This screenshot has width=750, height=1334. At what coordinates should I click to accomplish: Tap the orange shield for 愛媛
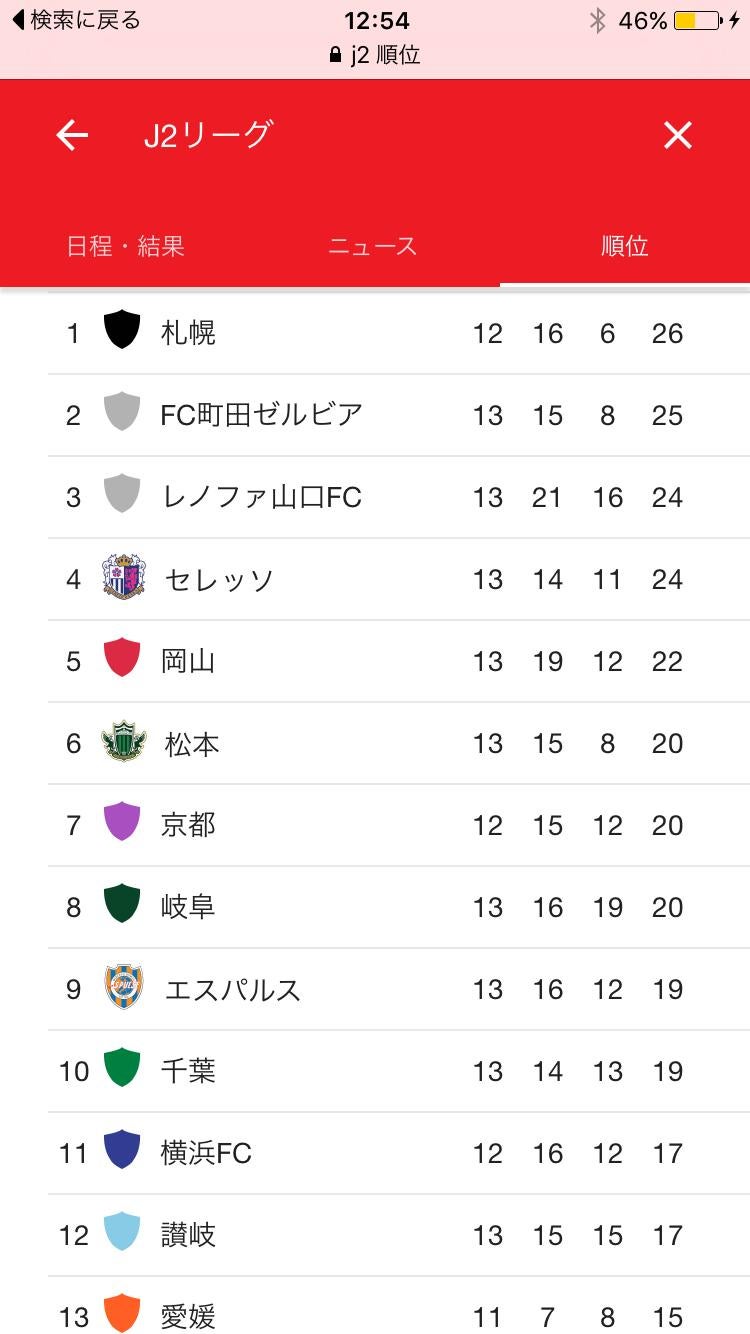pyautogui.click(x=122, y=1312)
